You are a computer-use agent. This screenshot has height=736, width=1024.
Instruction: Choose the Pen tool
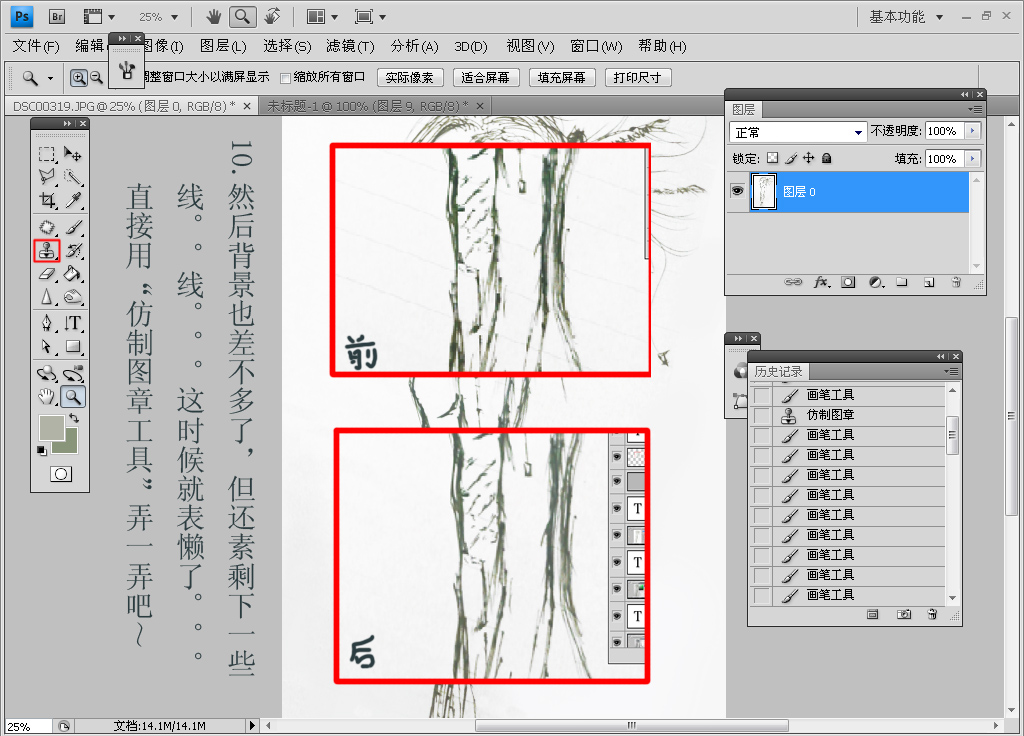pyautogui.click(x=47, y=323)
